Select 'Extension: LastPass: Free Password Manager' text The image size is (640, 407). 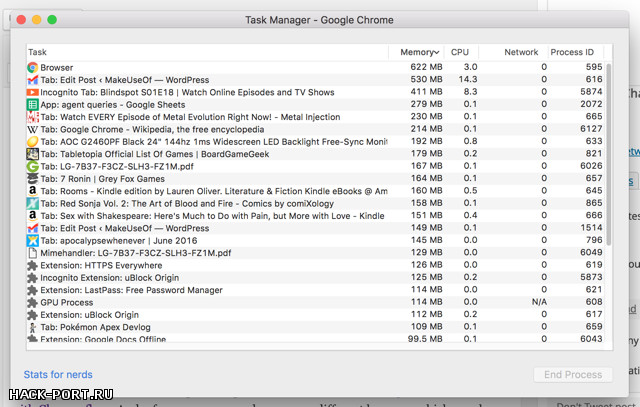tap(131, 290)
